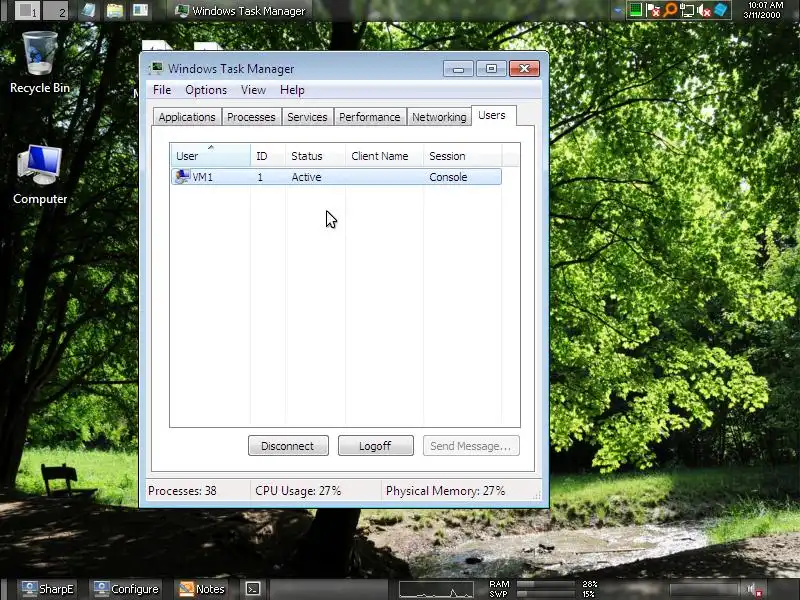The width and height of the screenshot is (800, 600).
Task: Sort by Session column header
Action: click(x=462, y=155)
